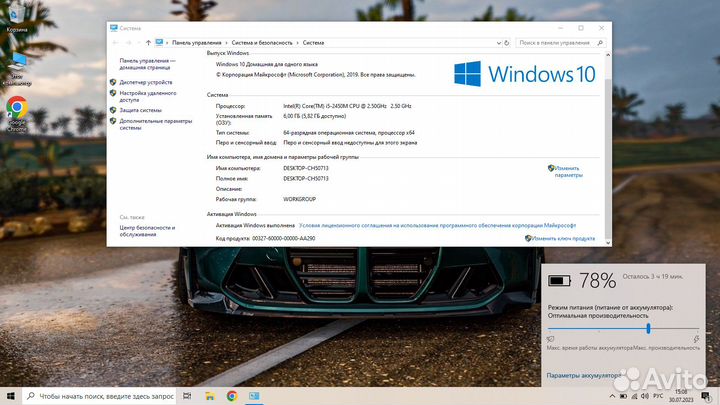Open Chrome from the taskbar

pos(232,396)
